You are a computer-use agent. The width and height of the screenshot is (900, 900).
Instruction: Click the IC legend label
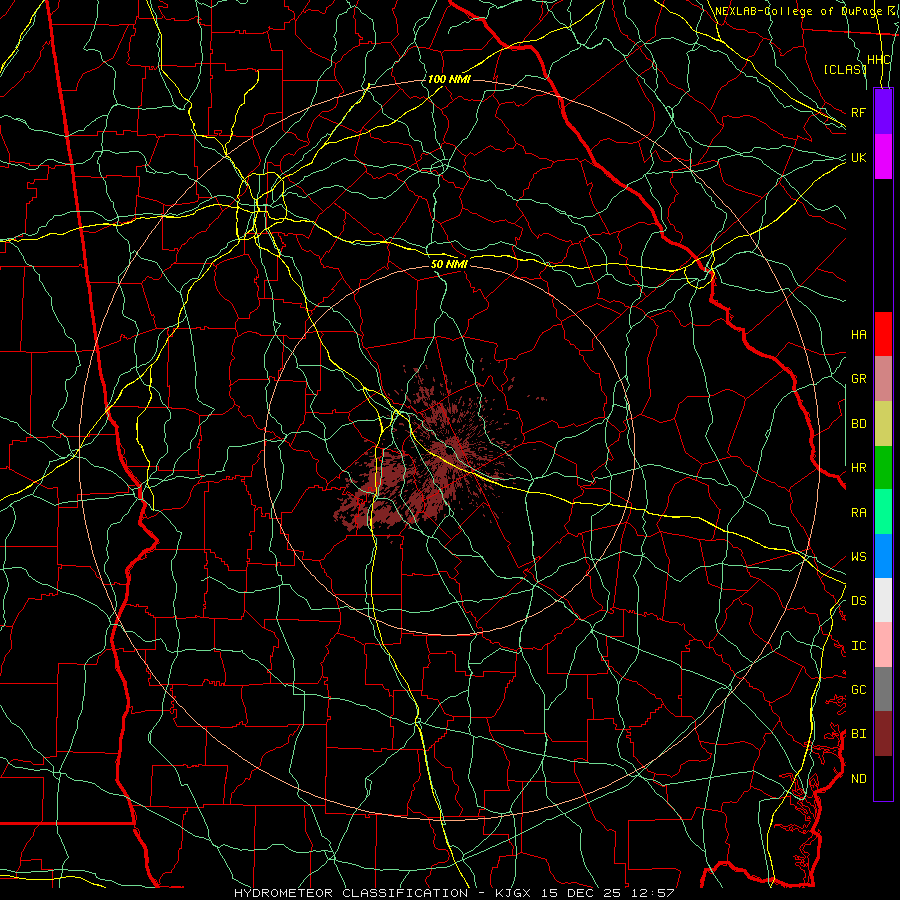(858, 646)
